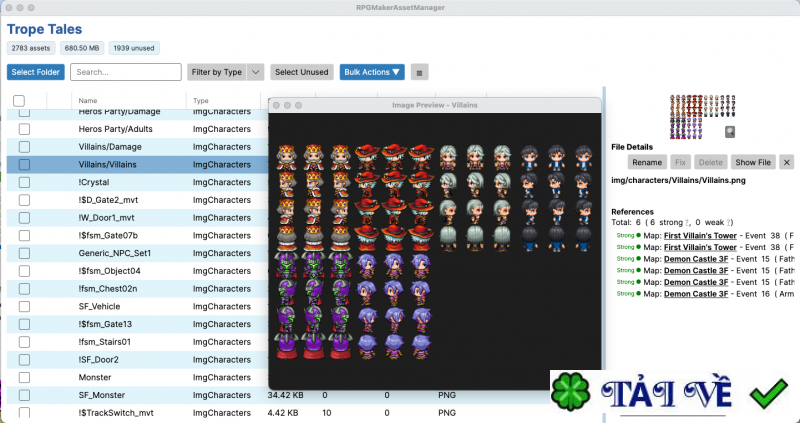The width and height of the screenshot is (800, 423).
Task: Click the list view menu icon
Action: point(419,72)
